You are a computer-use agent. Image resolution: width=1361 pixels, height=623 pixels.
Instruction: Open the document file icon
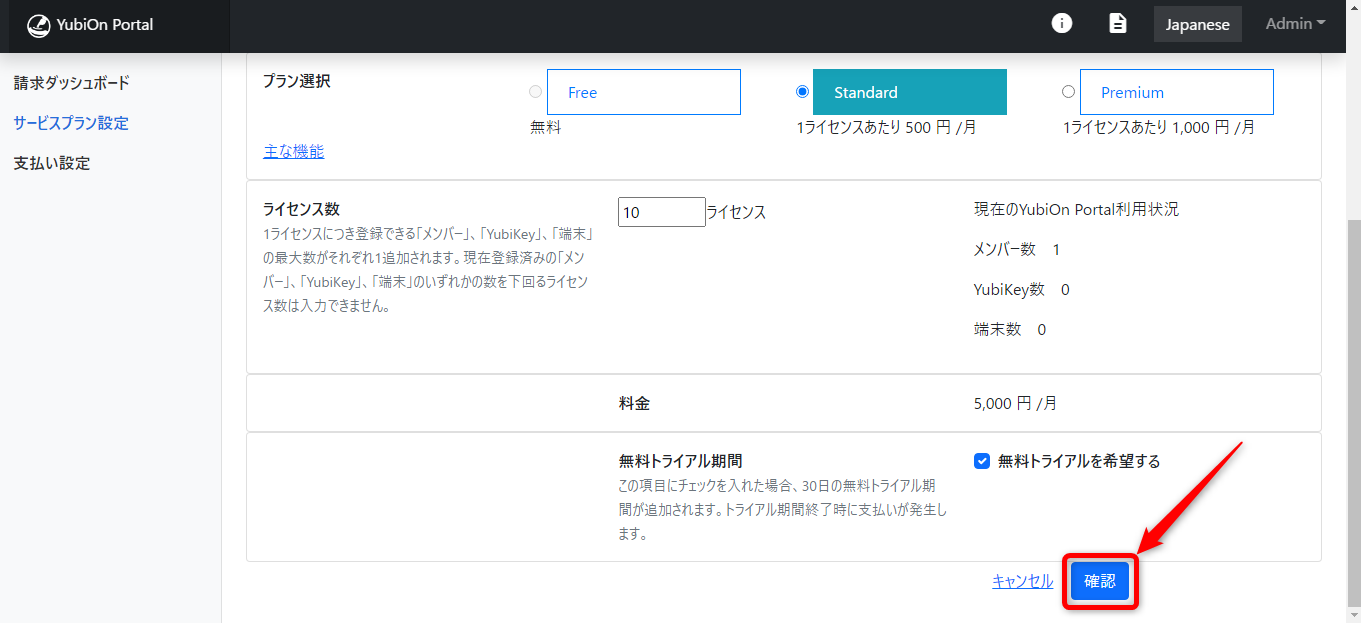coord(1118,23)
